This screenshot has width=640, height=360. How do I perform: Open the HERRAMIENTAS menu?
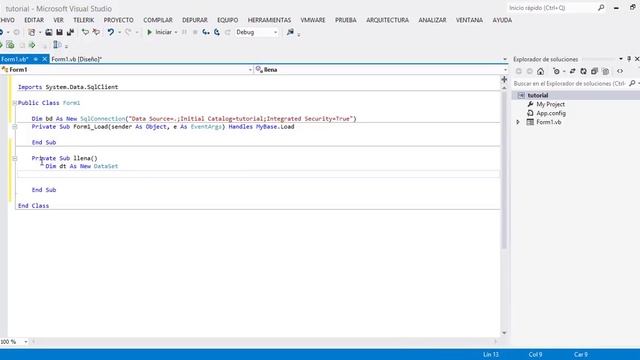point(269,20)
